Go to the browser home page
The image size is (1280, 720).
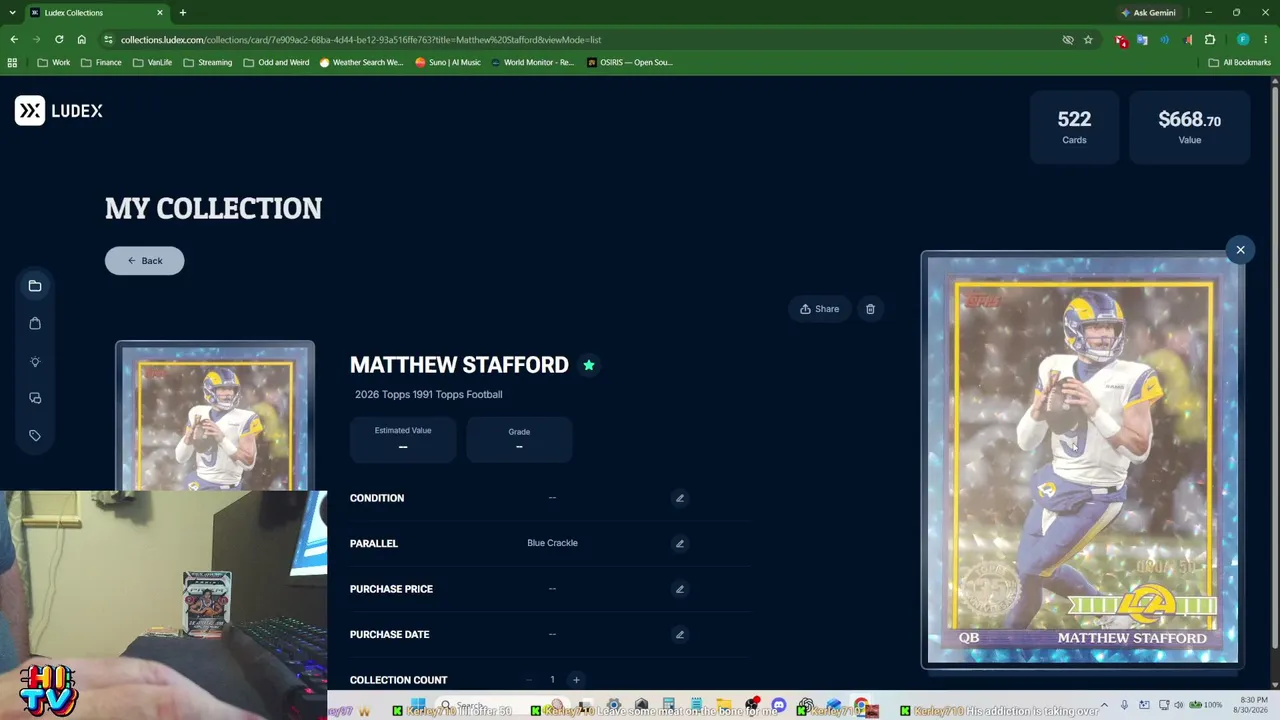(82, 40)
